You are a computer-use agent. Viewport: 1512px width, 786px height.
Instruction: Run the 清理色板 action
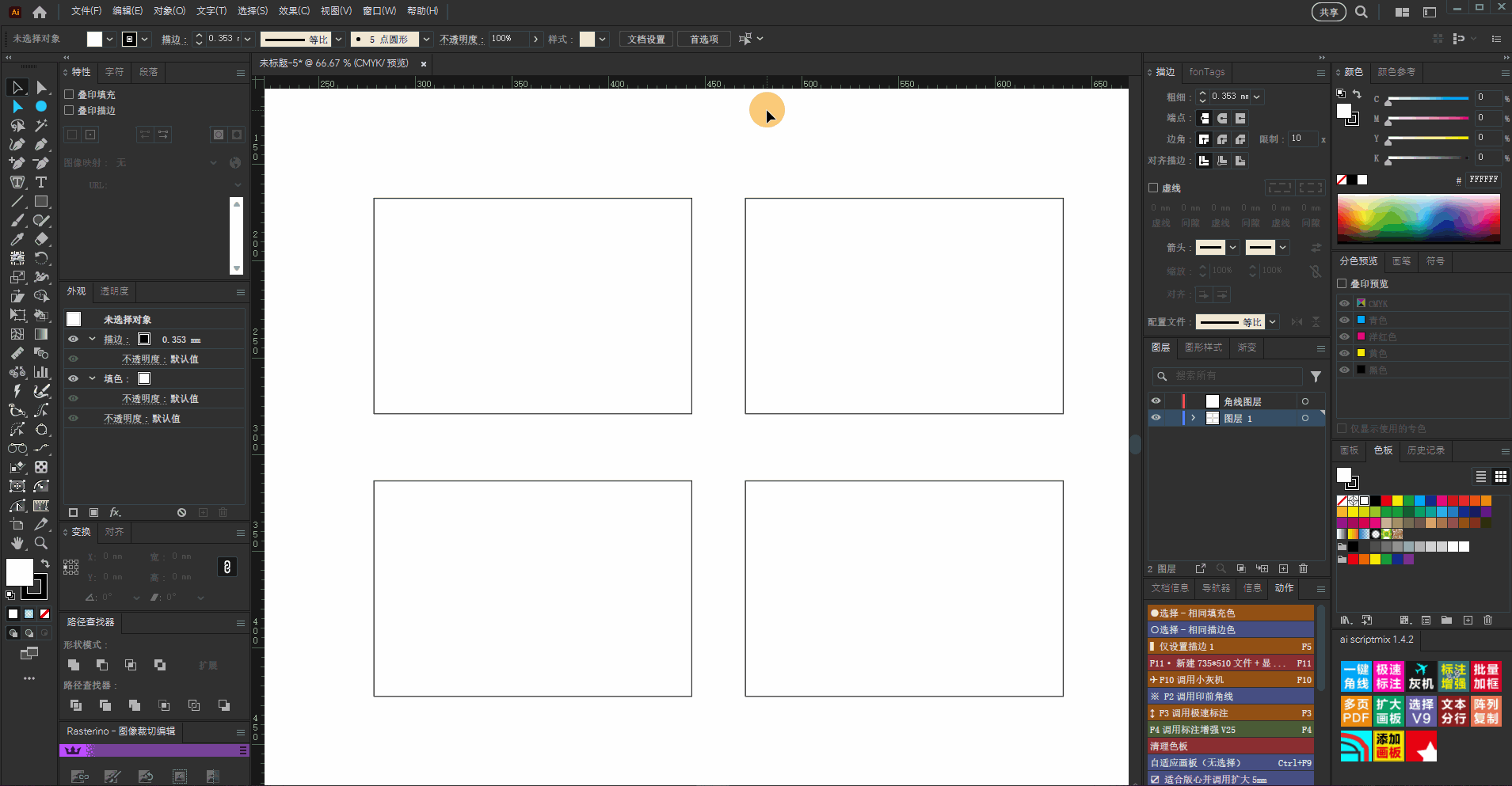coord(1230,746)
